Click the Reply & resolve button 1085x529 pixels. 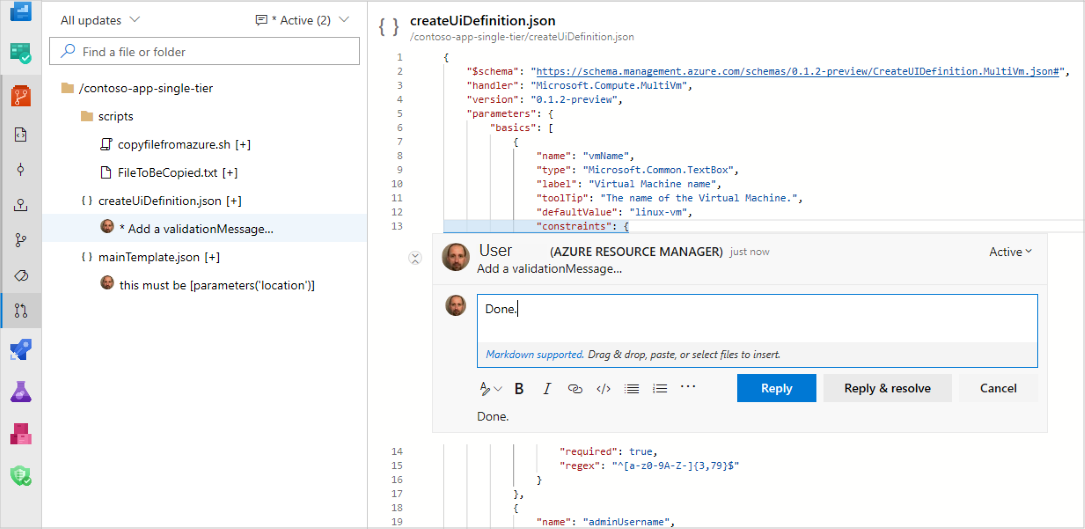(x=887, y=389)
